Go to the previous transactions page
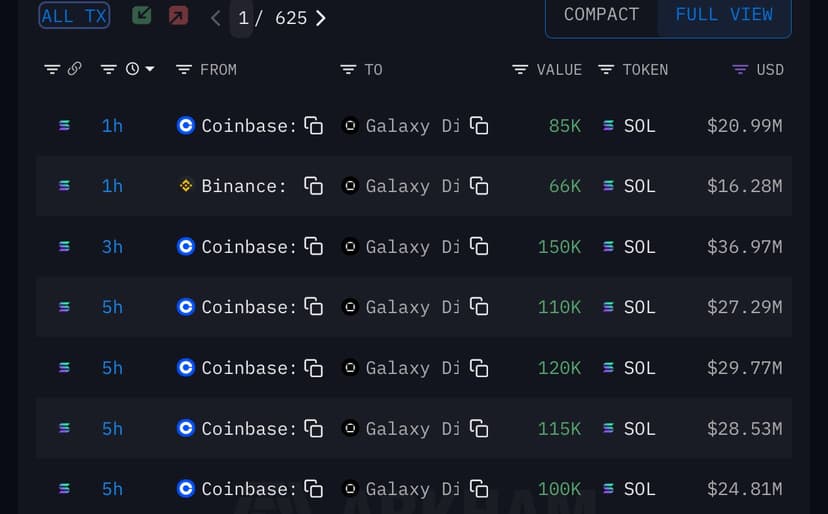Image resolution: width=828 pixels, height=514 pixels. [215, 18]
